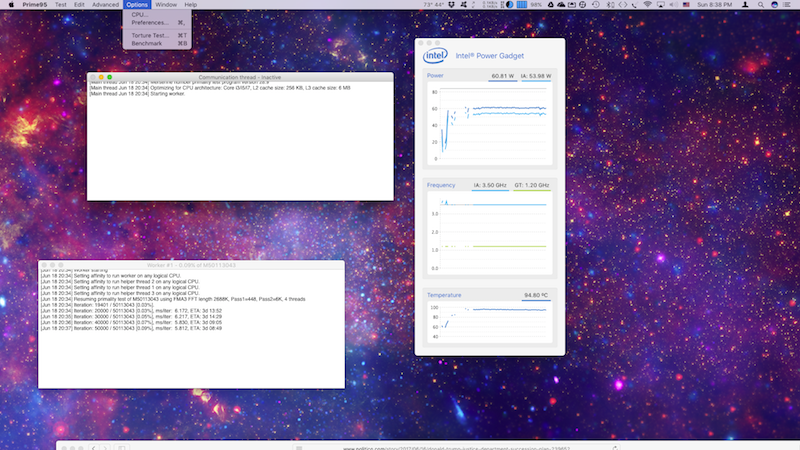Select the IA: 3.50 GHz frequency readout
Image resolution: width=800 pixels, height=450 pixels.
490,185
